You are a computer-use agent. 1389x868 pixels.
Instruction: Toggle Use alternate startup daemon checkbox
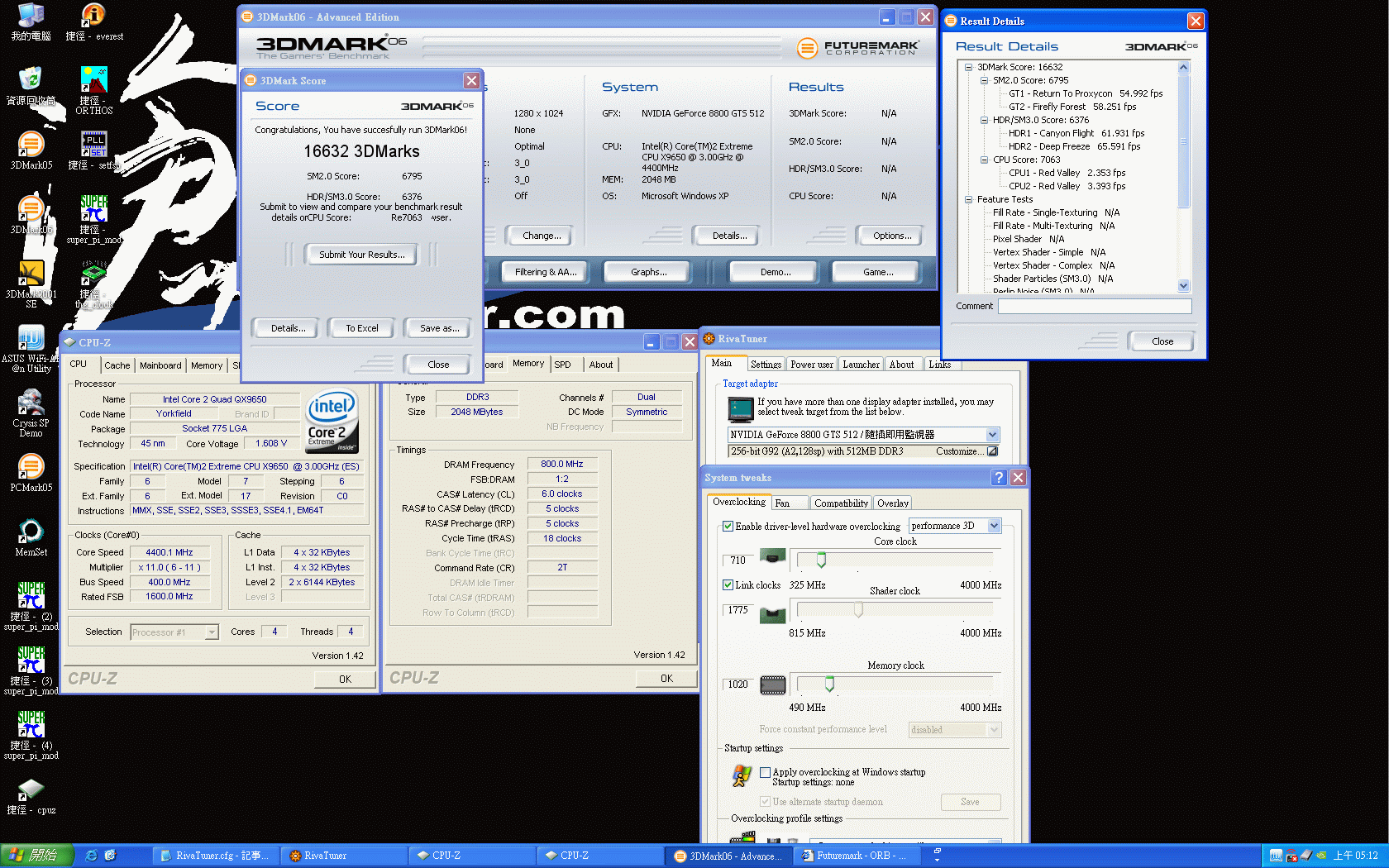(x=766, y=802)
